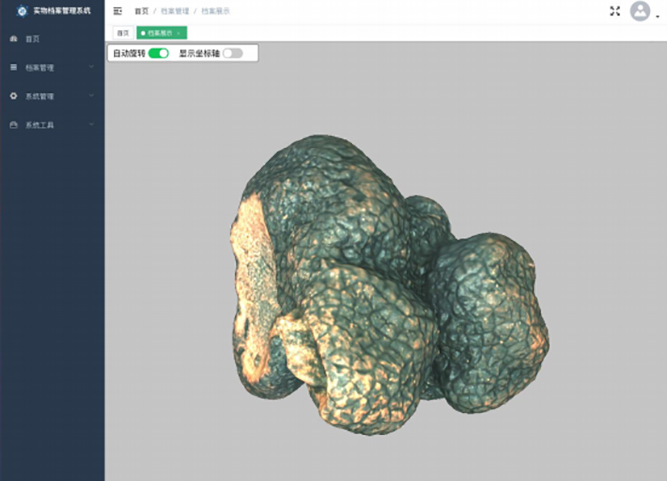Select the green 档案展示 tab

158,33
